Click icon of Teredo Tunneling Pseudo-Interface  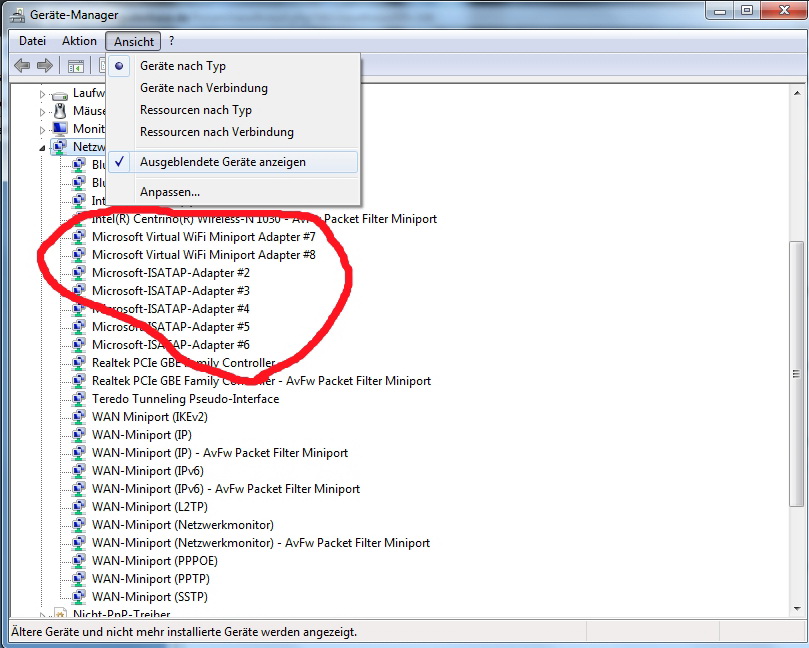click(78, 399)
